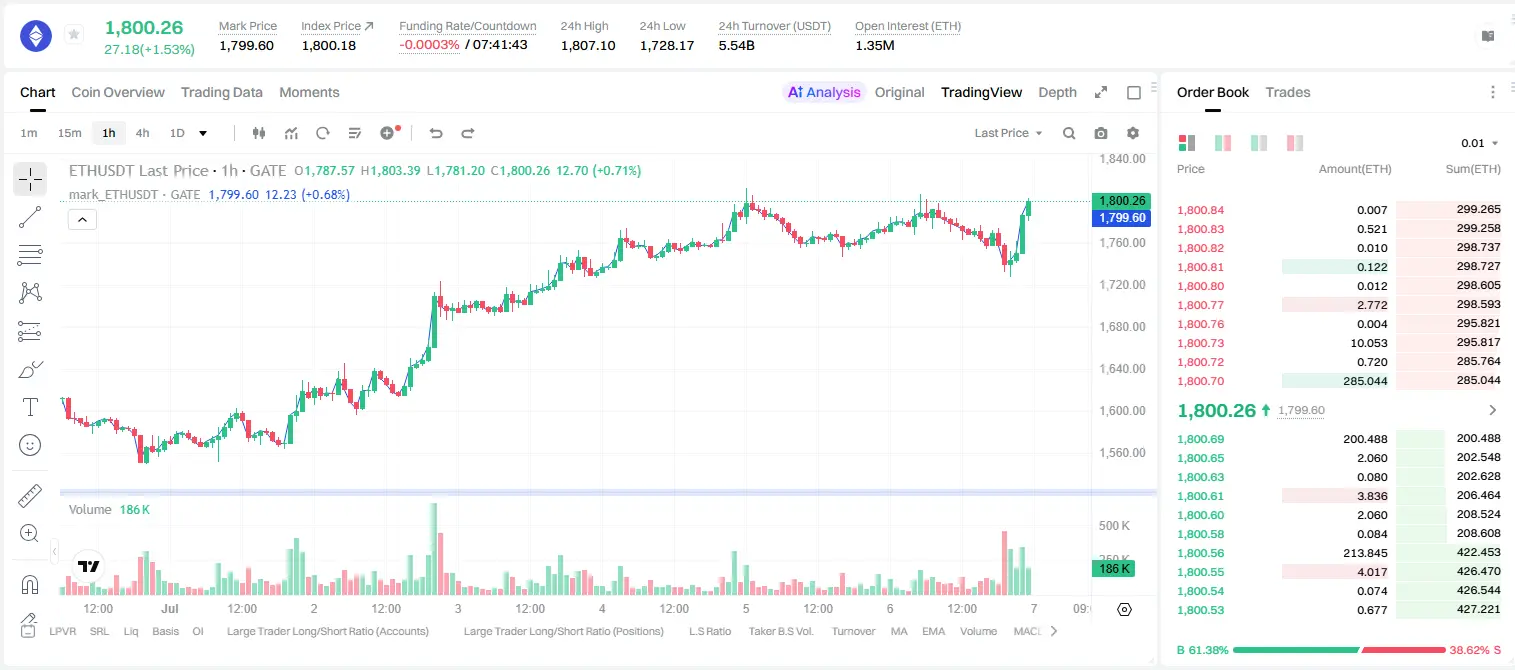
Task: Expand the time interval dropdown arrow
Action: coord(203,133)
